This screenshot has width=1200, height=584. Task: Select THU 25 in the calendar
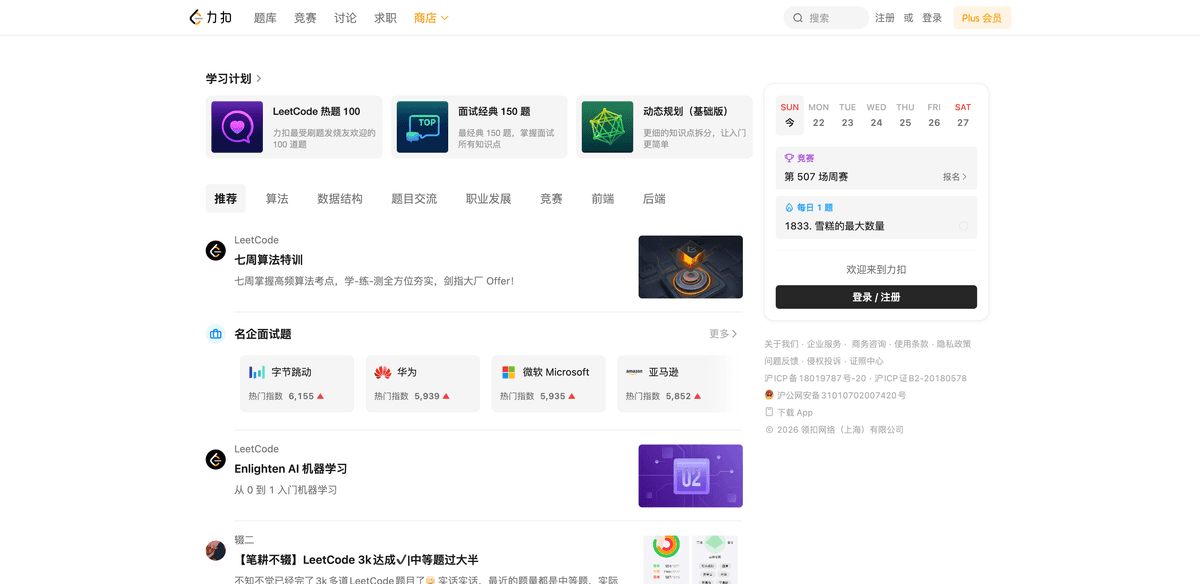tap(905, 115)
